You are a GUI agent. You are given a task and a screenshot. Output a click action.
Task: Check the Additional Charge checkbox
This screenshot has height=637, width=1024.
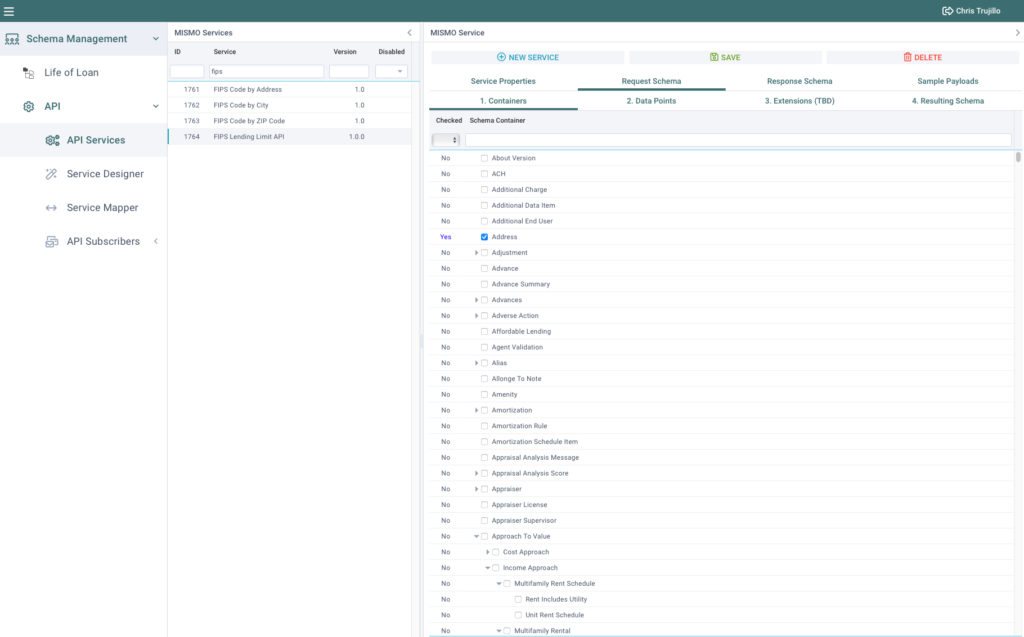tap(485, 189)
